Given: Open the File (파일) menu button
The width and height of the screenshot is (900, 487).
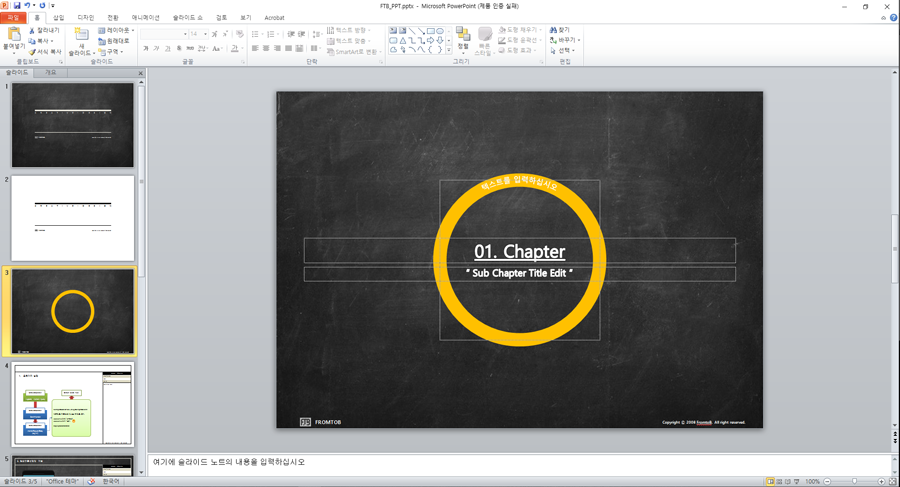Looking at the screenshot, I should [13, 18].
